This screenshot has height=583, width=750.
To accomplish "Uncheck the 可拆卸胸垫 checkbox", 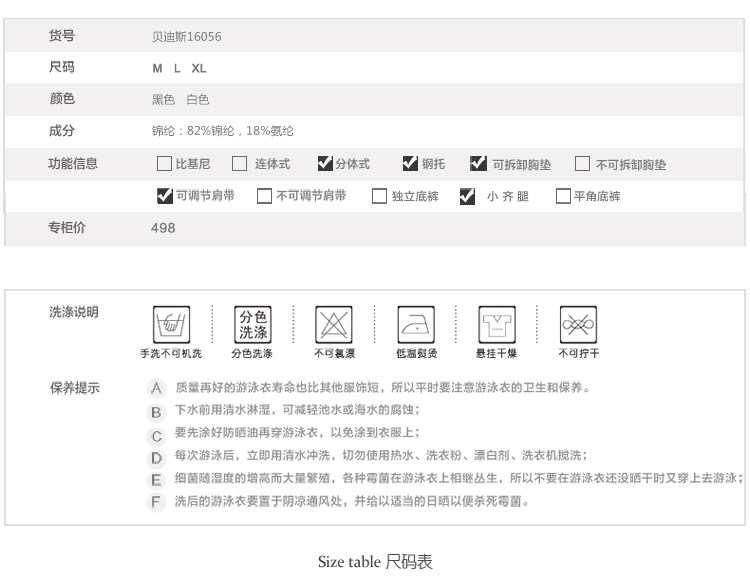I will 478,163.
